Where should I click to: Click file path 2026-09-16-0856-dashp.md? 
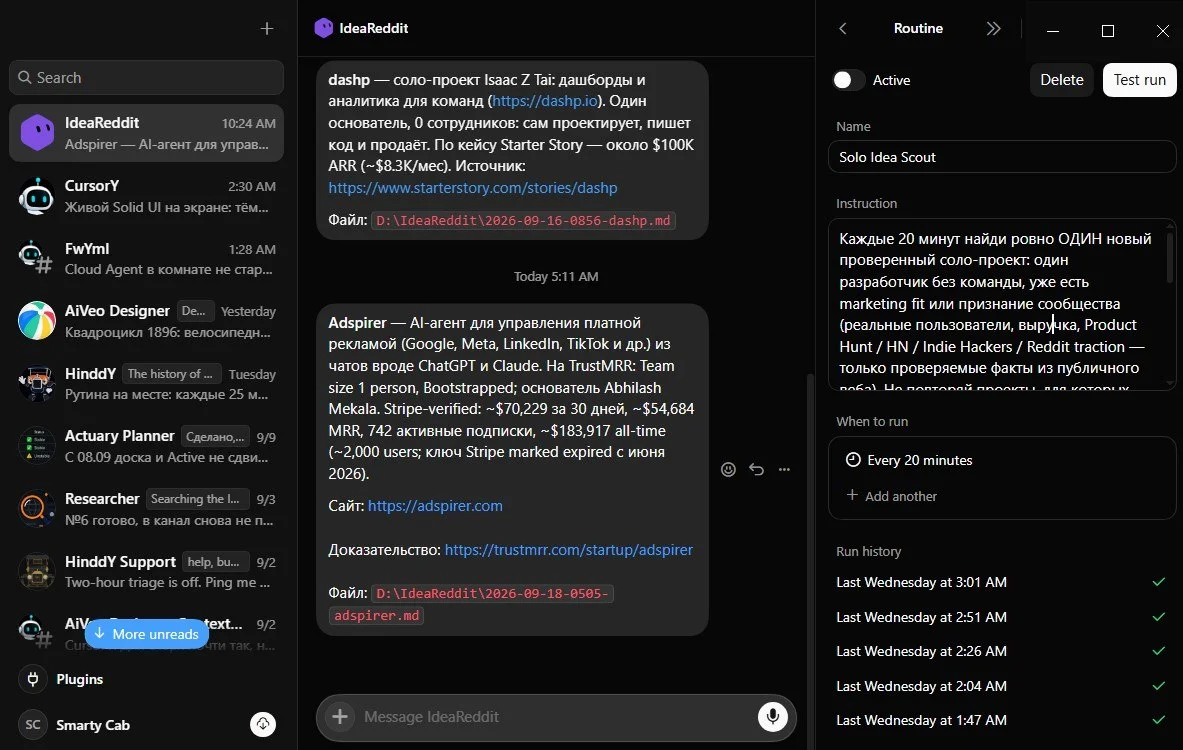523,220
